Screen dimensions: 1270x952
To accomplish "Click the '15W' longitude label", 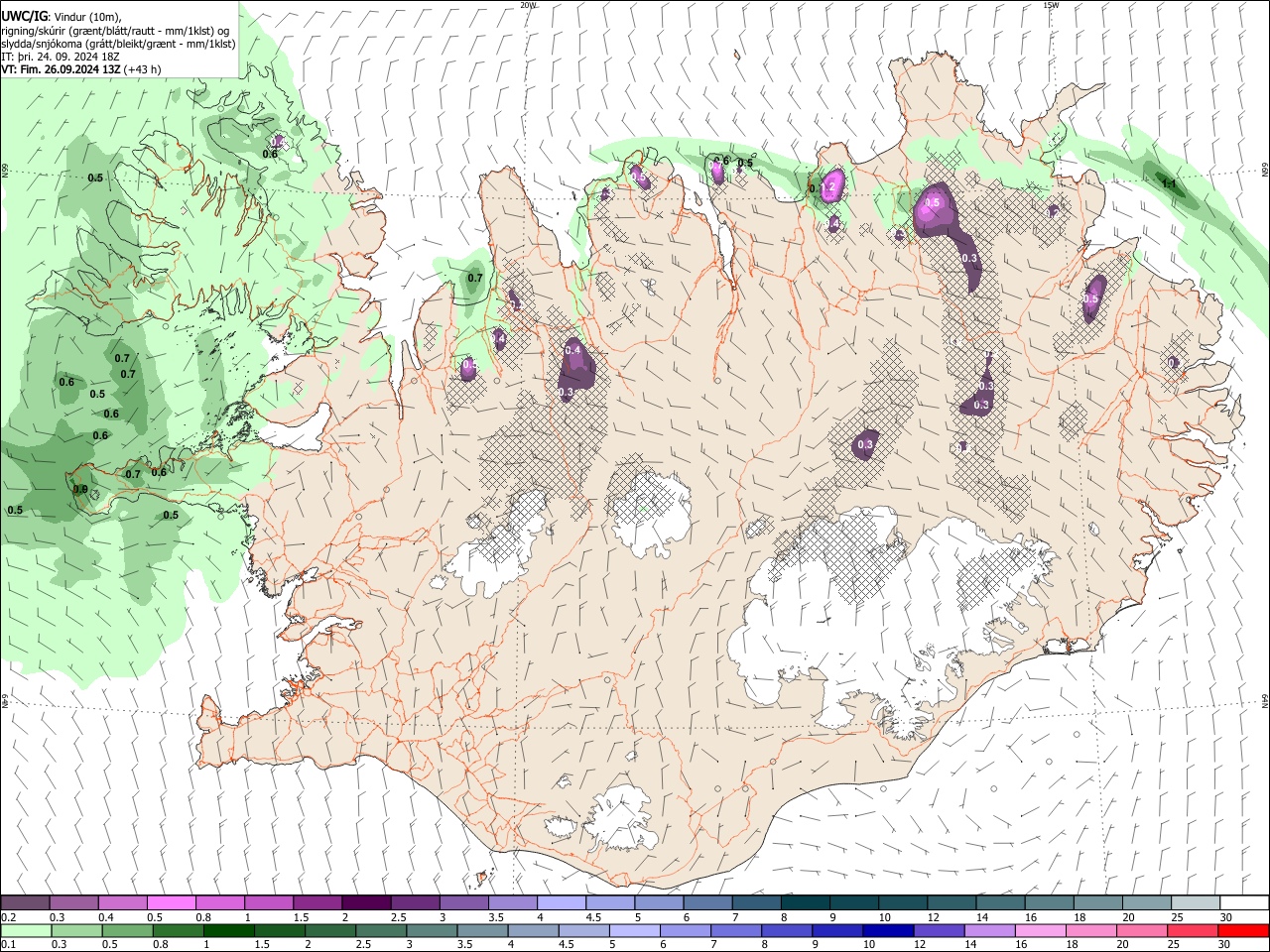I will pos(1051,5).
